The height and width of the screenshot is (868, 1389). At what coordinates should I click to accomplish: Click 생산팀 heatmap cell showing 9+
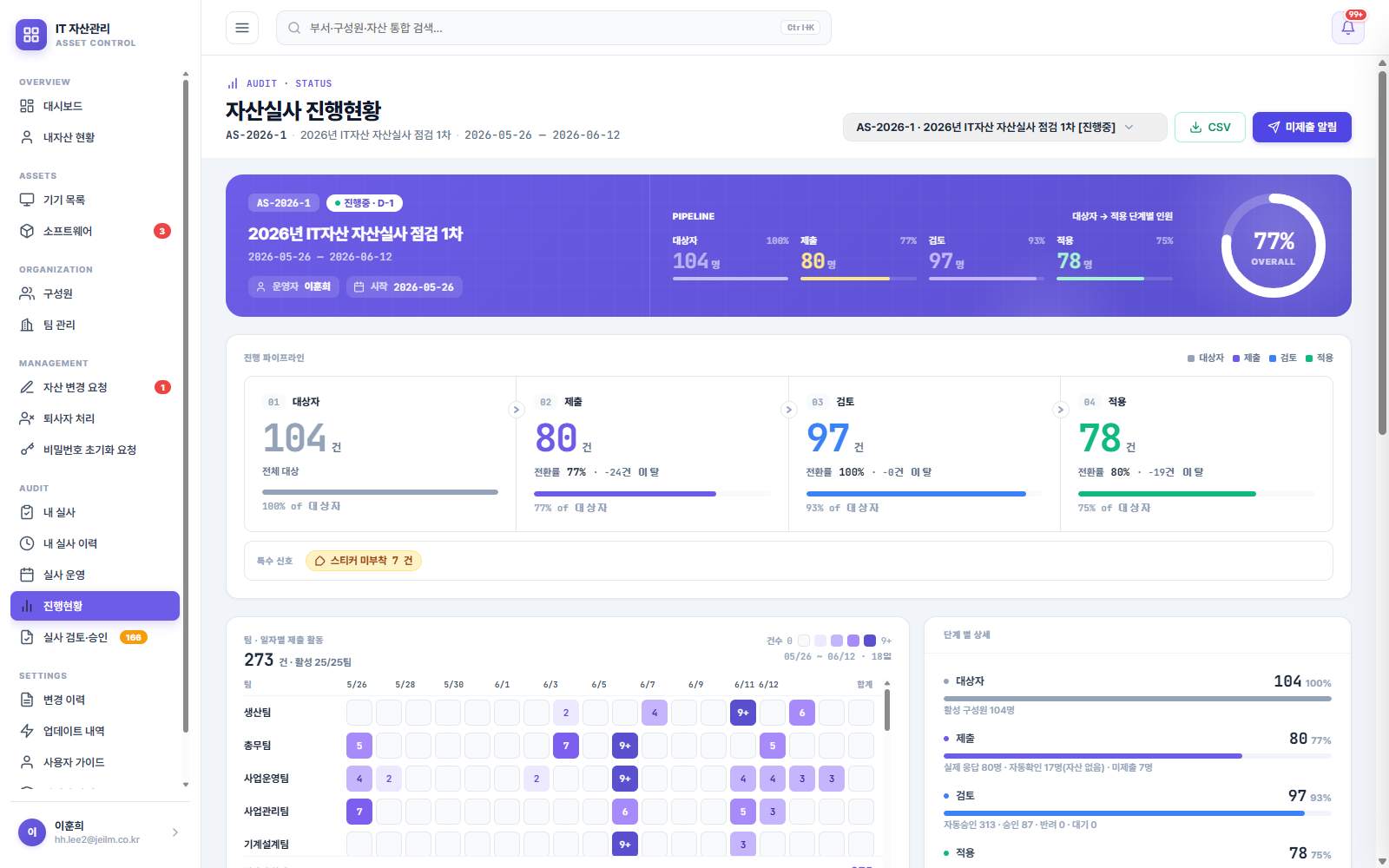(743, 713)
